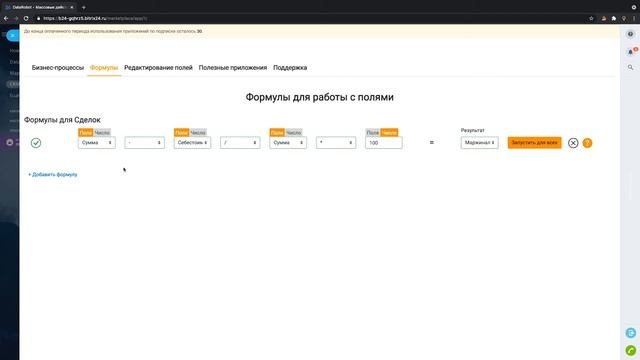
Task: Open the blue chat icon at the bottom right
Action: pyautogui.click(x=631, y=333)
